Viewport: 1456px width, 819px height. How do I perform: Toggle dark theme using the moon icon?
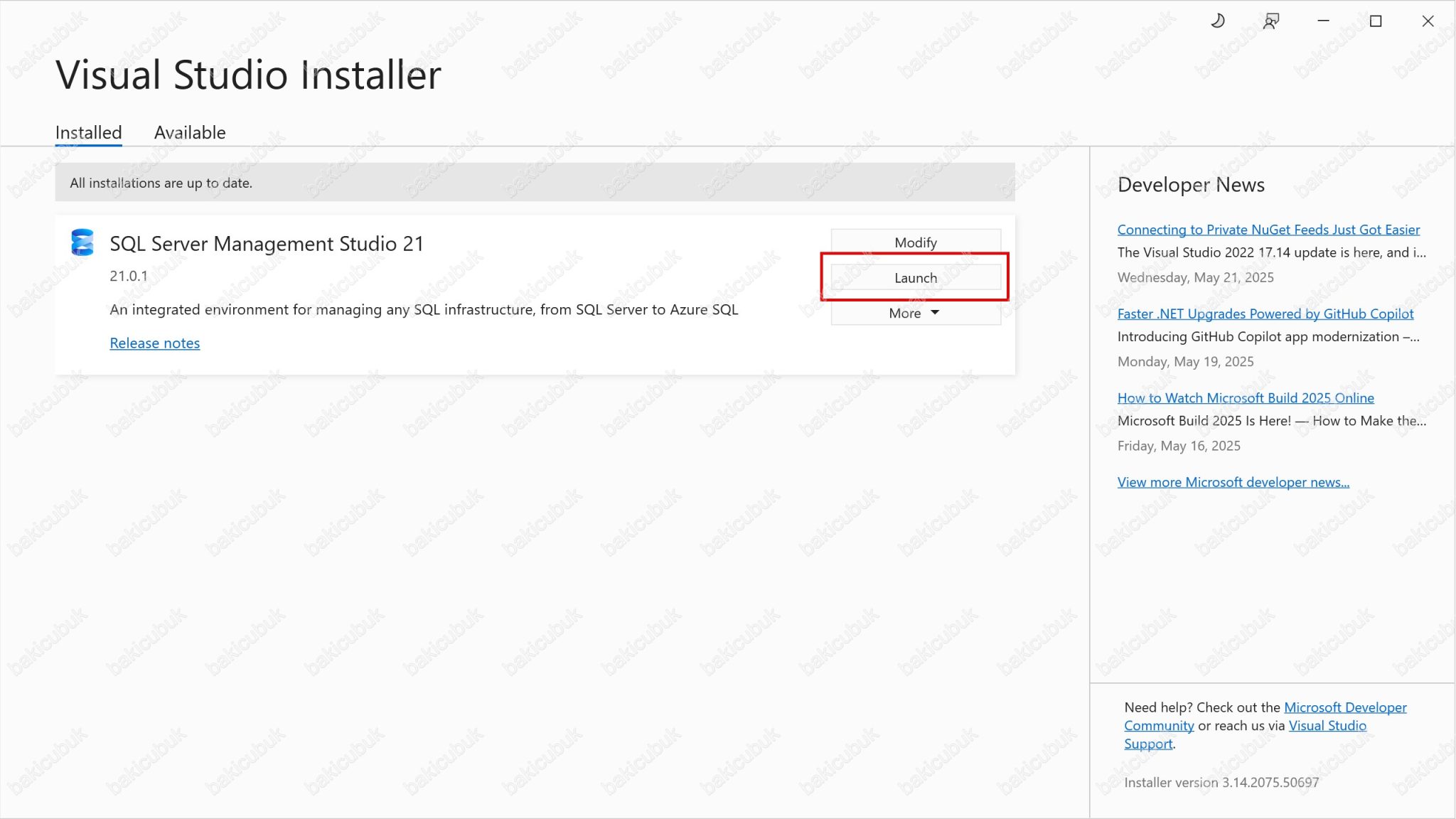pos(1217,21)
